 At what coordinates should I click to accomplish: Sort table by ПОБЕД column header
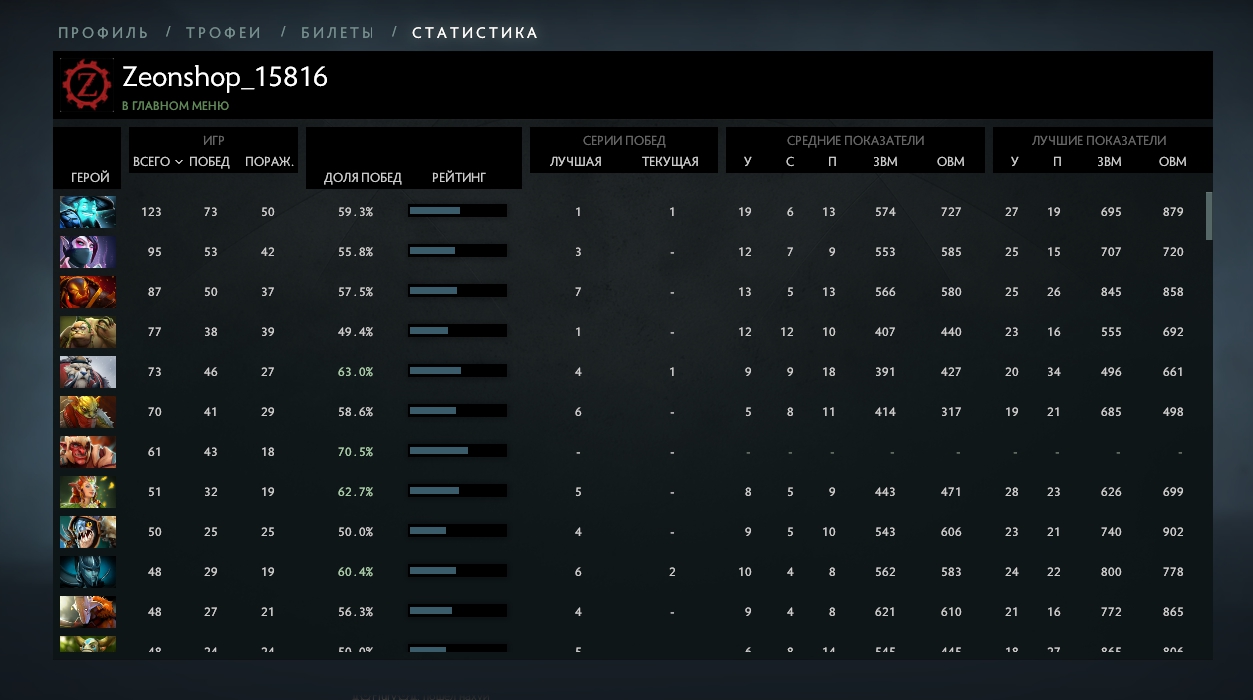209,162
